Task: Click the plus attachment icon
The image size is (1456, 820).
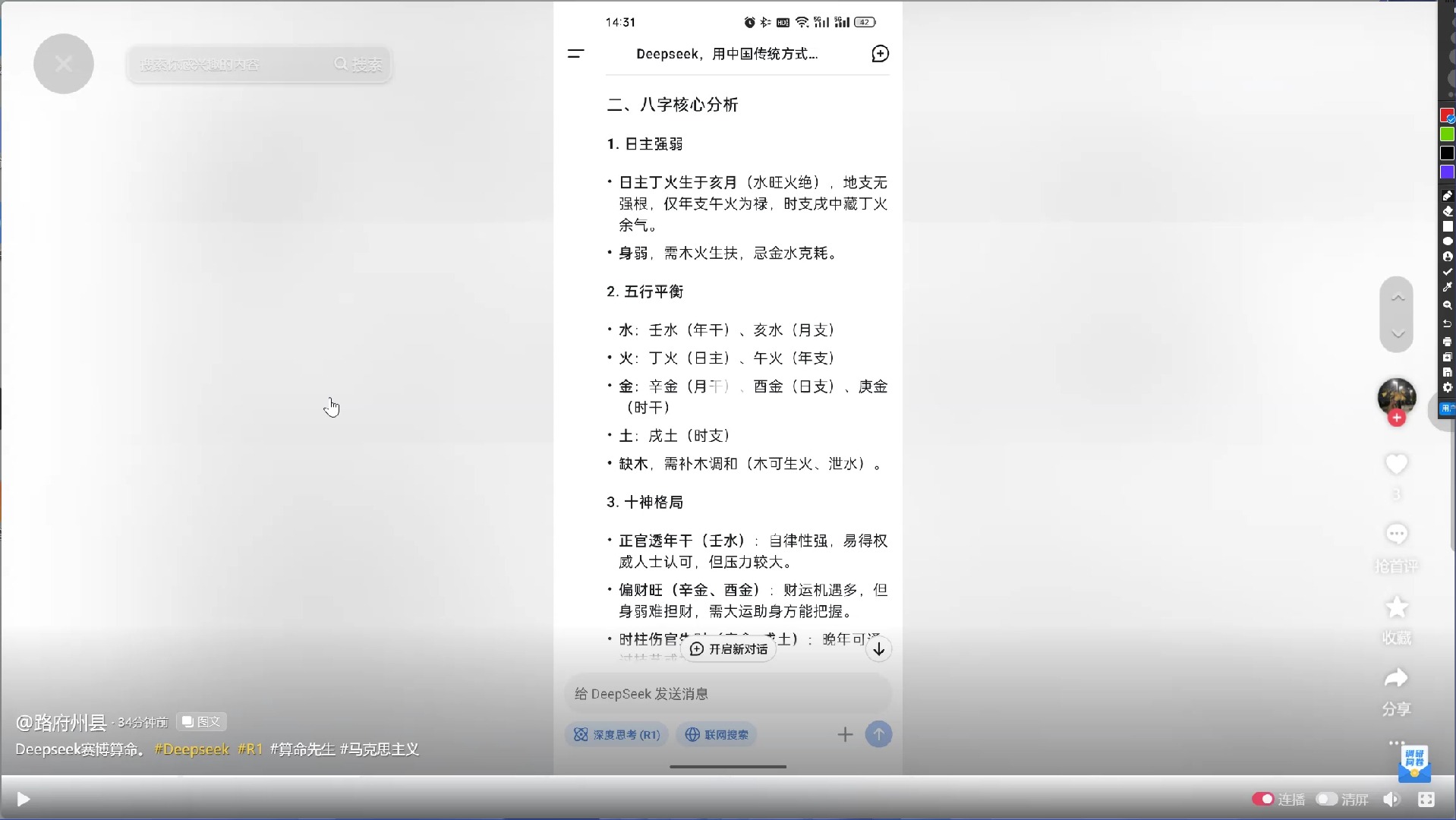Action: (845, 735)
